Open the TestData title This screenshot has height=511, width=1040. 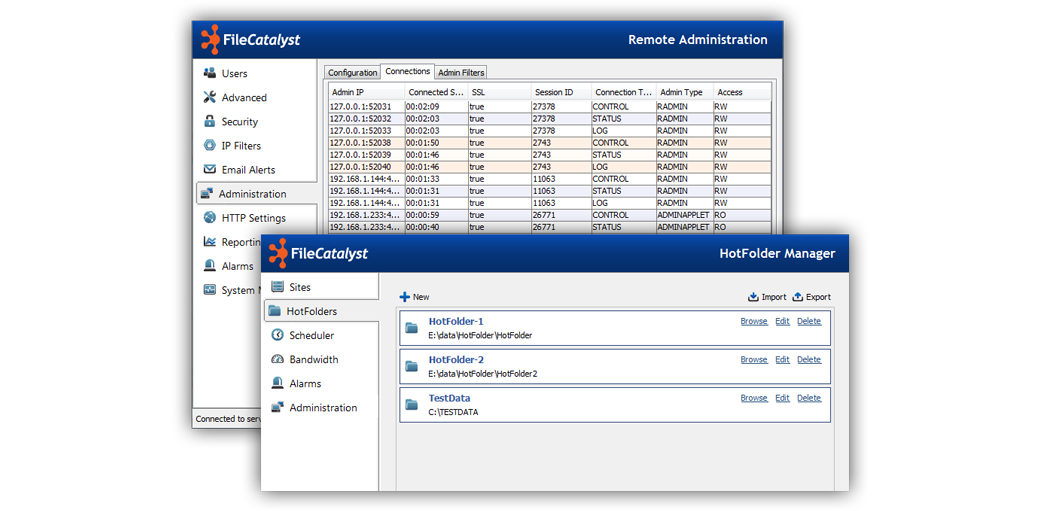coord(449,398)
